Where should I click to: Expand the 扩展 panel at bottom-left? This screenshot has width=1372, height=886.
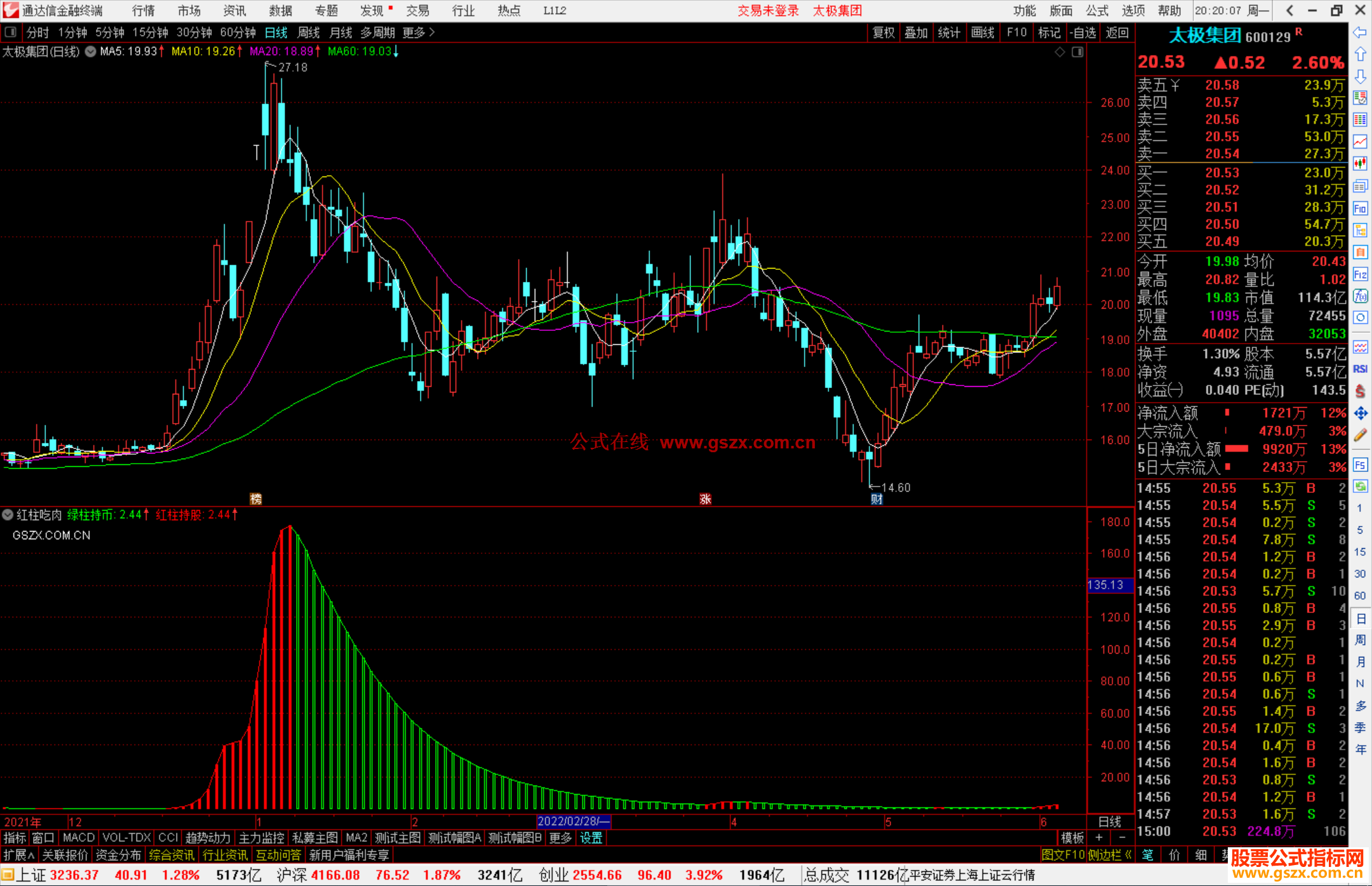(x=19, y=855)
